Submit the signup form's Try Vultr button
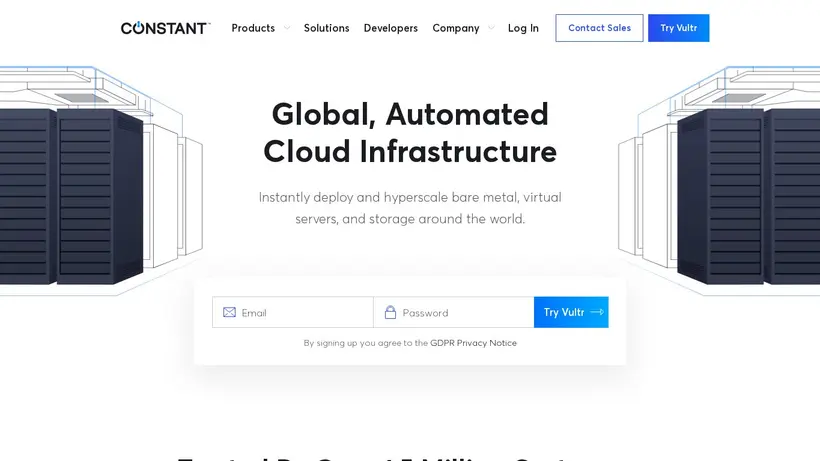 (571, 312)
